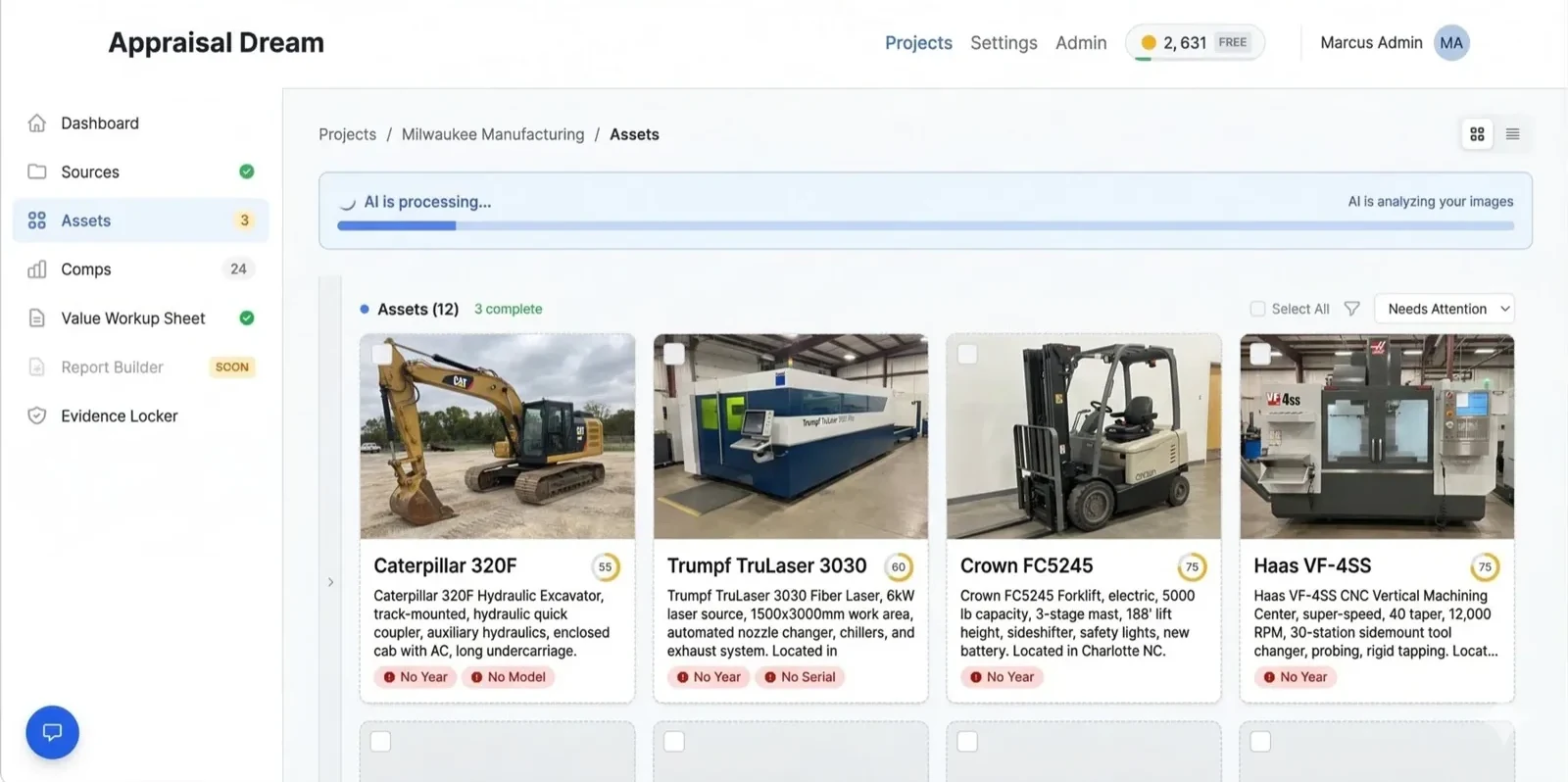Select the Crown FC5245 card checkbox

coord(967,353)
